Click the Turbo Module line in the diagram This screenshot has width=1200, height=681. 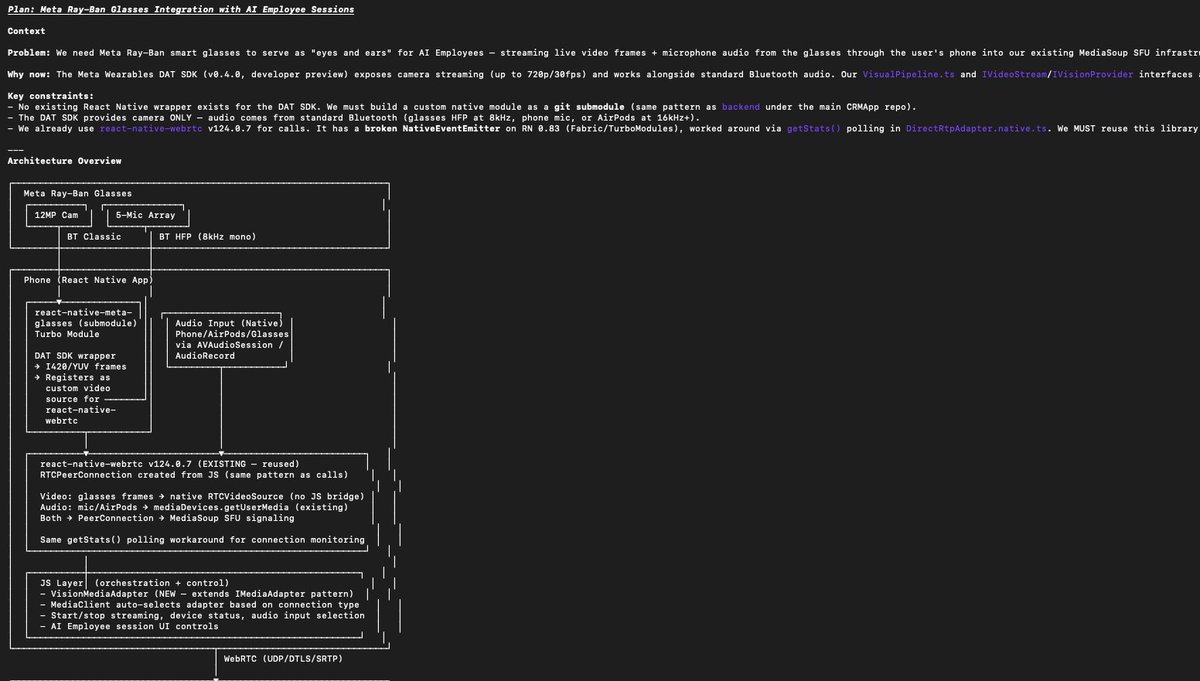click(x=66, y=334)
